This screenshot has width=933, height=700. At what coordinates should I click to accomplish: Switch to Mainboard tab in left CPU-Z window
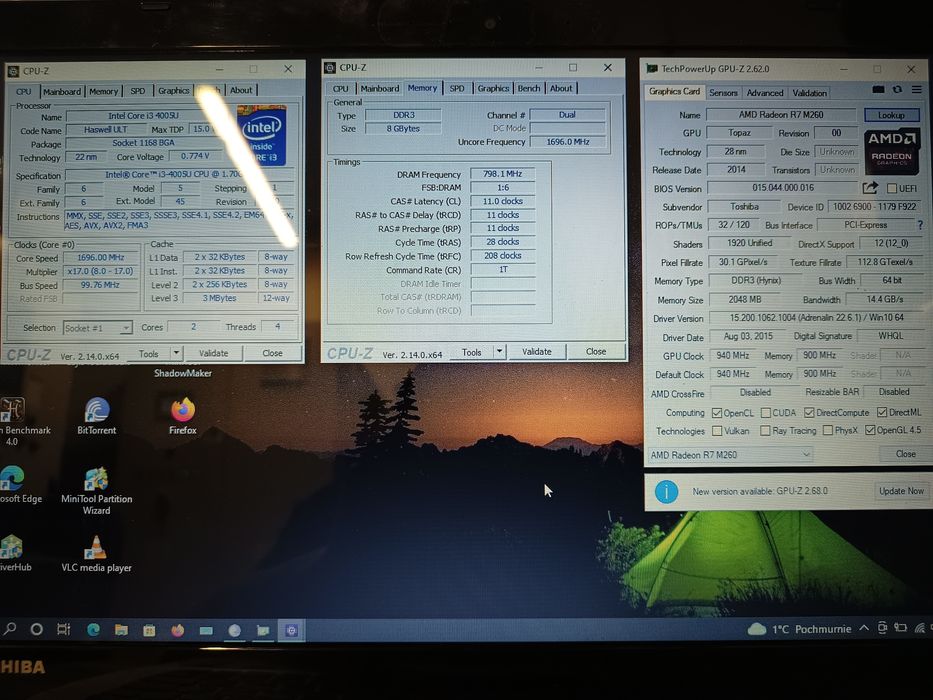[62, 92]
